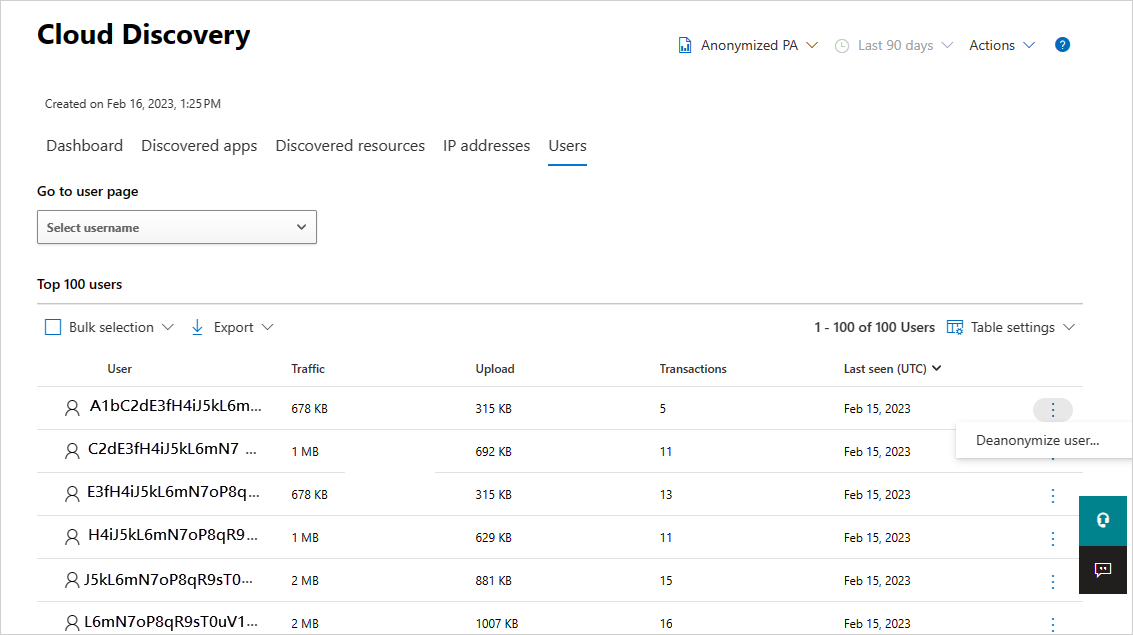Open user E3fH4iJ5kL6mN7oP8q... page
1133x635 pixels.
tap(173, 492)
